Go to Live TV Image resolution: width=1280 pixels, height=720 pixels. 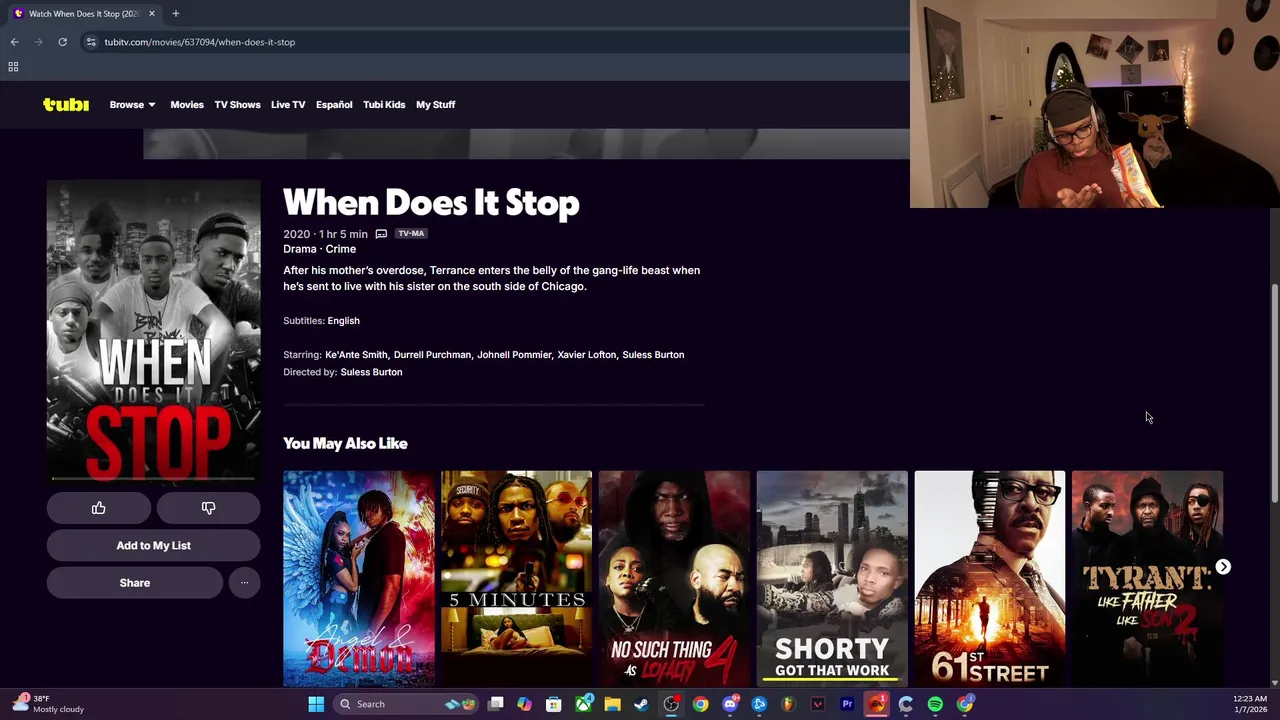point(288,104)
